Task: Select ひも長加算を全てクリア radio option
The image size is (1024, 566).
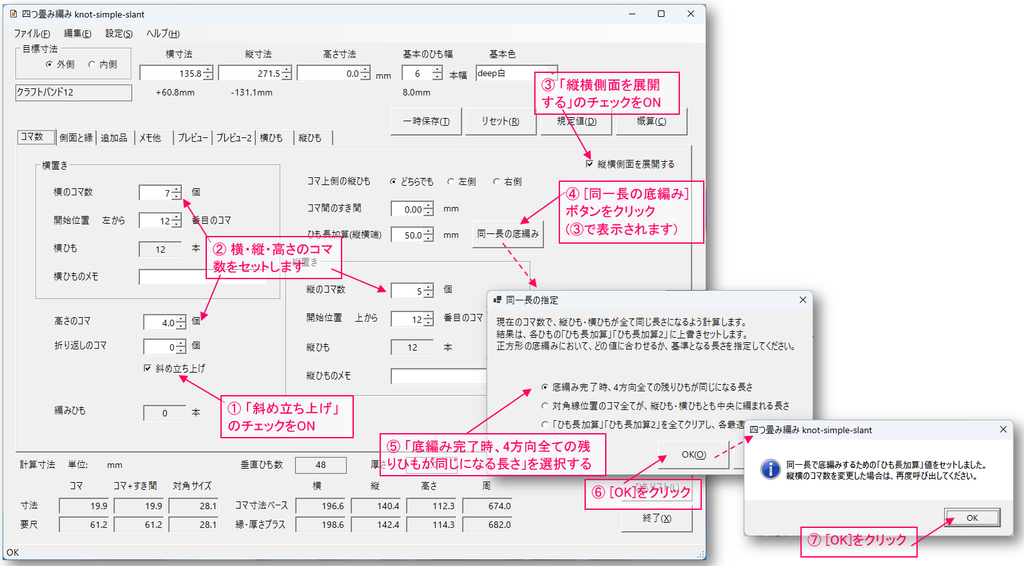Action: 545,424
